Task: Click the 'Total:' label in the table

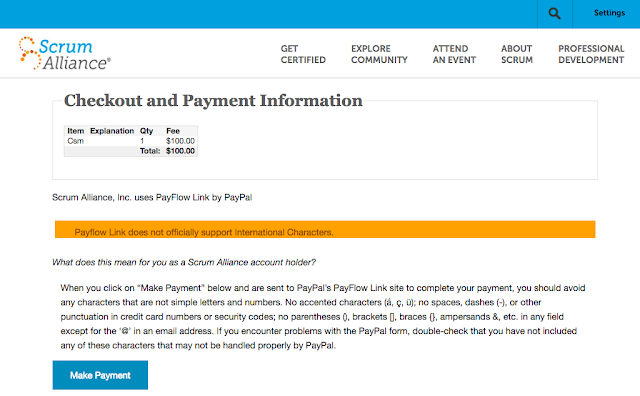Action: click(150, 151)
